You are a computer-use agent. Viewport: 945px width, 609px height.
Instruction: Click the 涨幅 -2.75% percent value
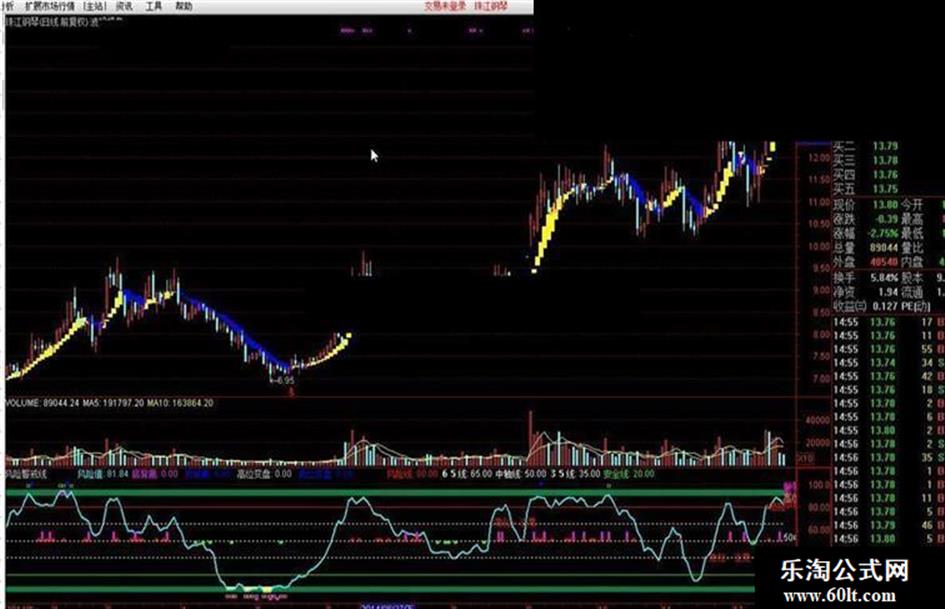(x=883, y=233)
